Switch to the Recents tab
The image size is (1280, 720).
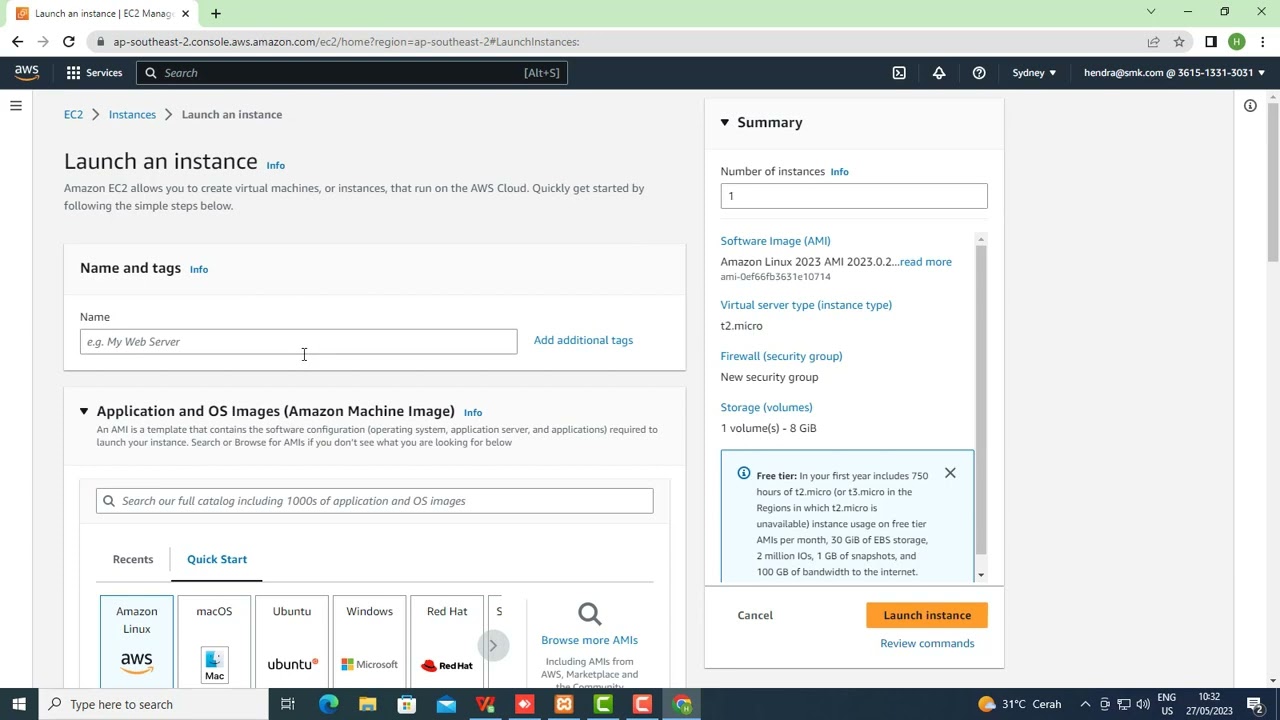[133, 559]
